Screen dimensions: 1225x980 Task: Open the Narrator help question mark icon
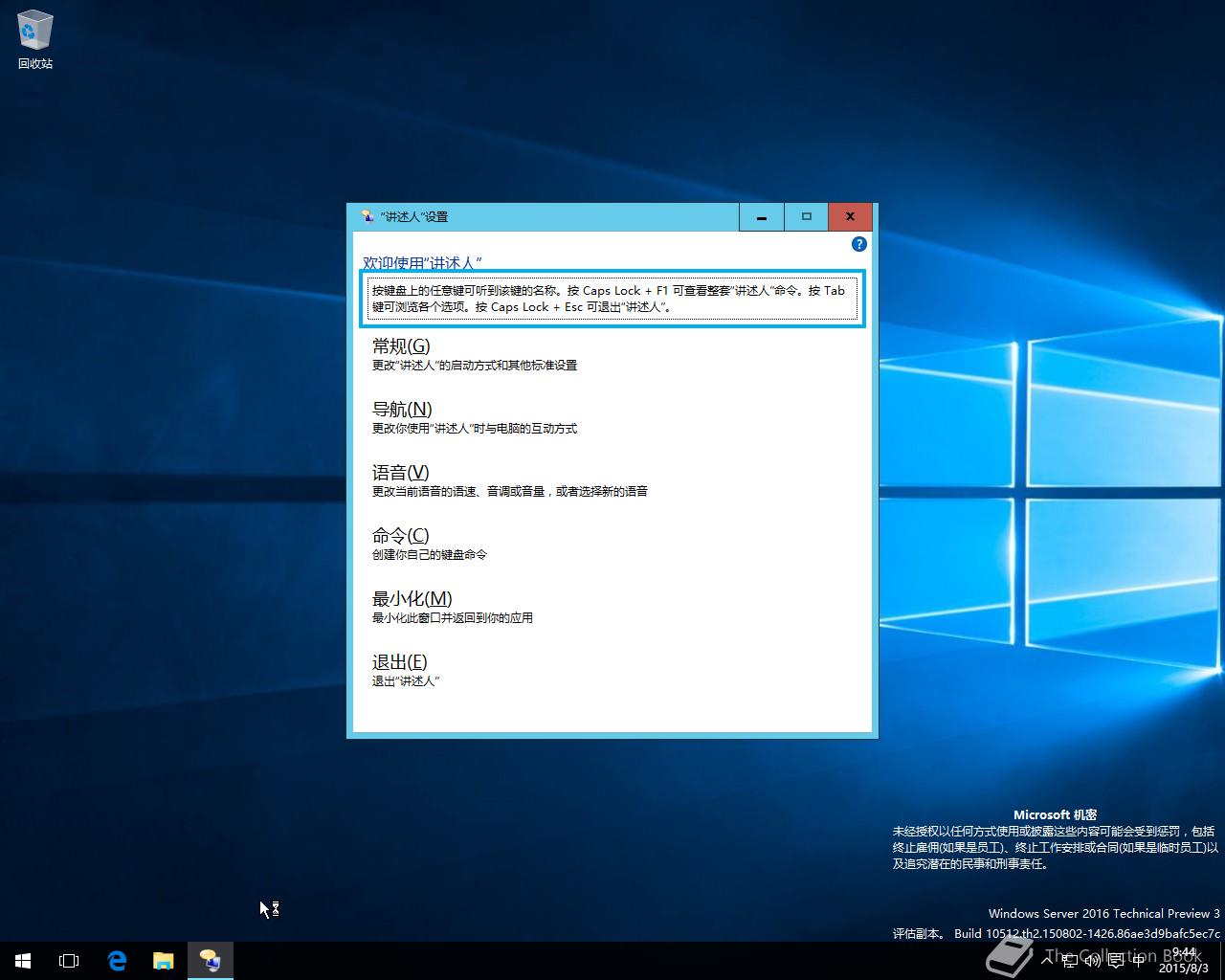click(858, 244)
